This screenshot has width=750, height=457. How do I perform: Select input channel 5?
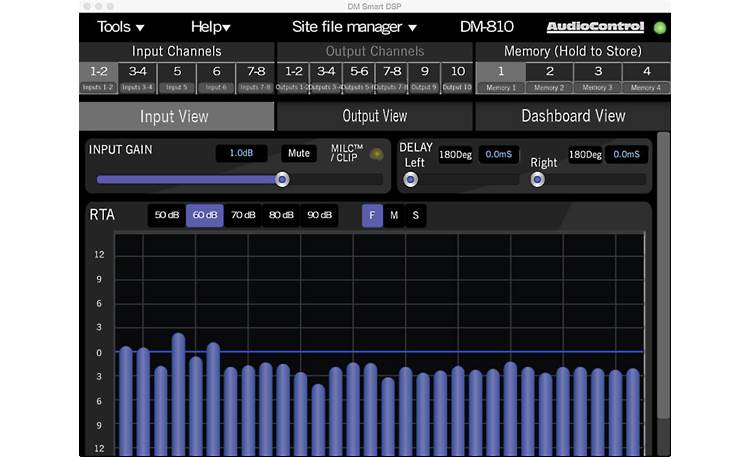(177, 78)
